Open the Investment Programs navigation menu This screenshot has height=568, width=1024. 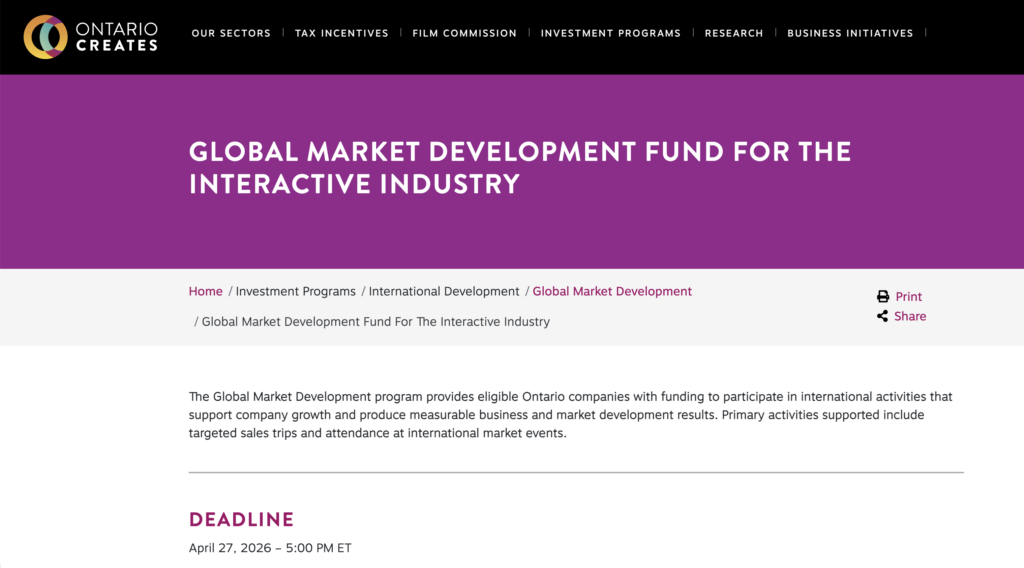click(610, 33)
